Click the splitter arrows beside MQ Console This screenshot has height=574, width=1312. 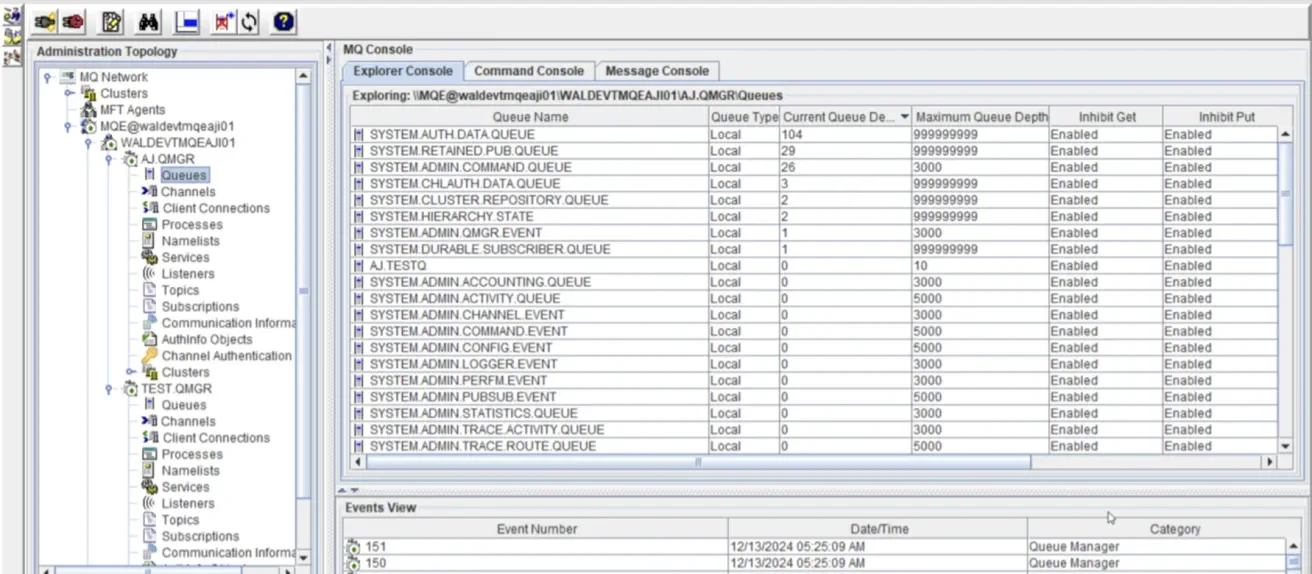(328, 53)
